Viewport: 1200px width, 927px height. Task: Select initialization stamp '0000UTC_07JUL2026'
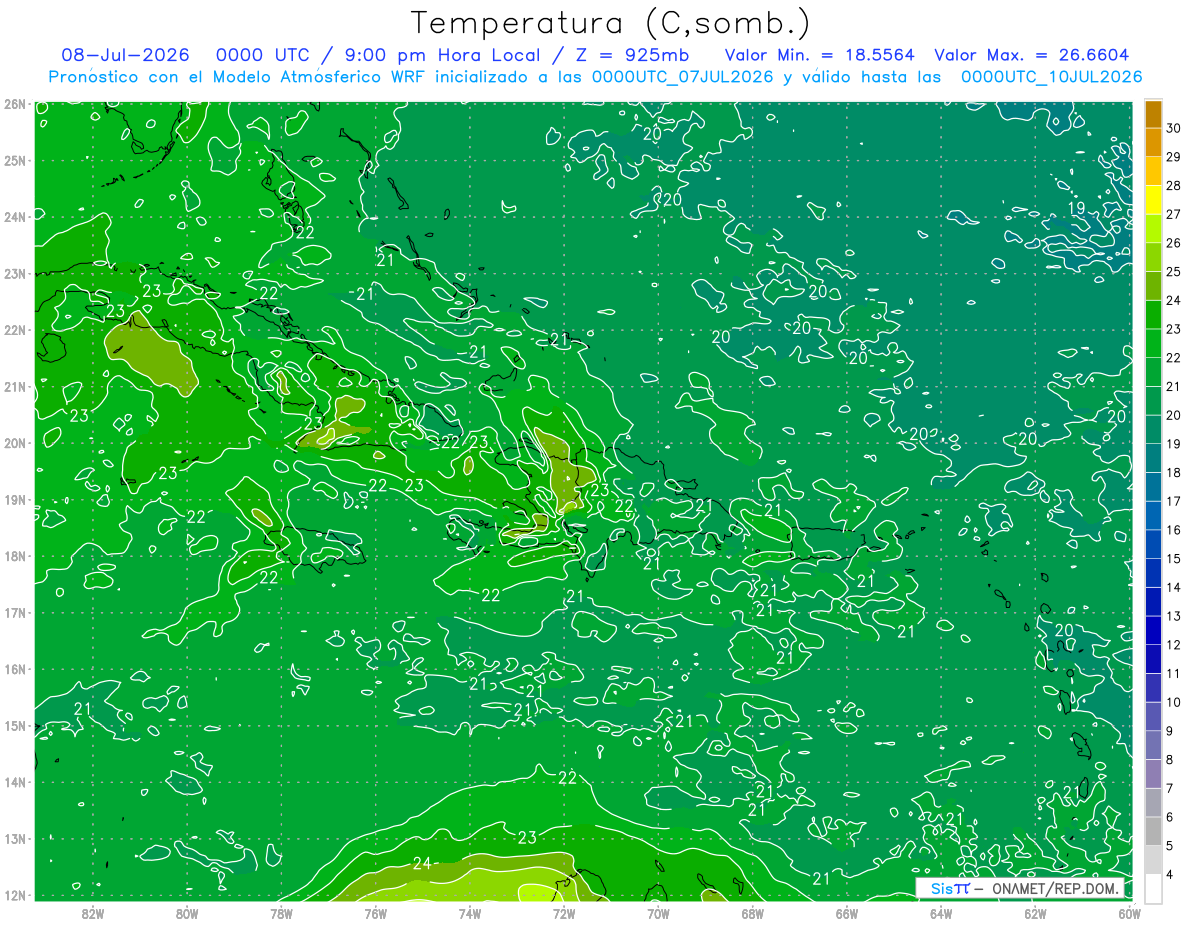tap(683, 76)
